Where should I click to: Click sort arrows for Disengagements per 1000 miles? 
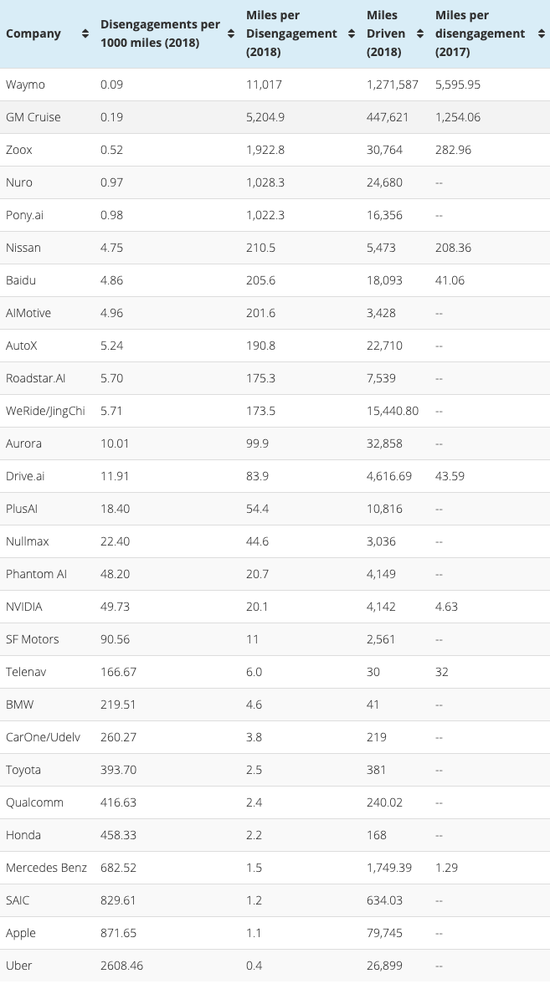[231, 34]
